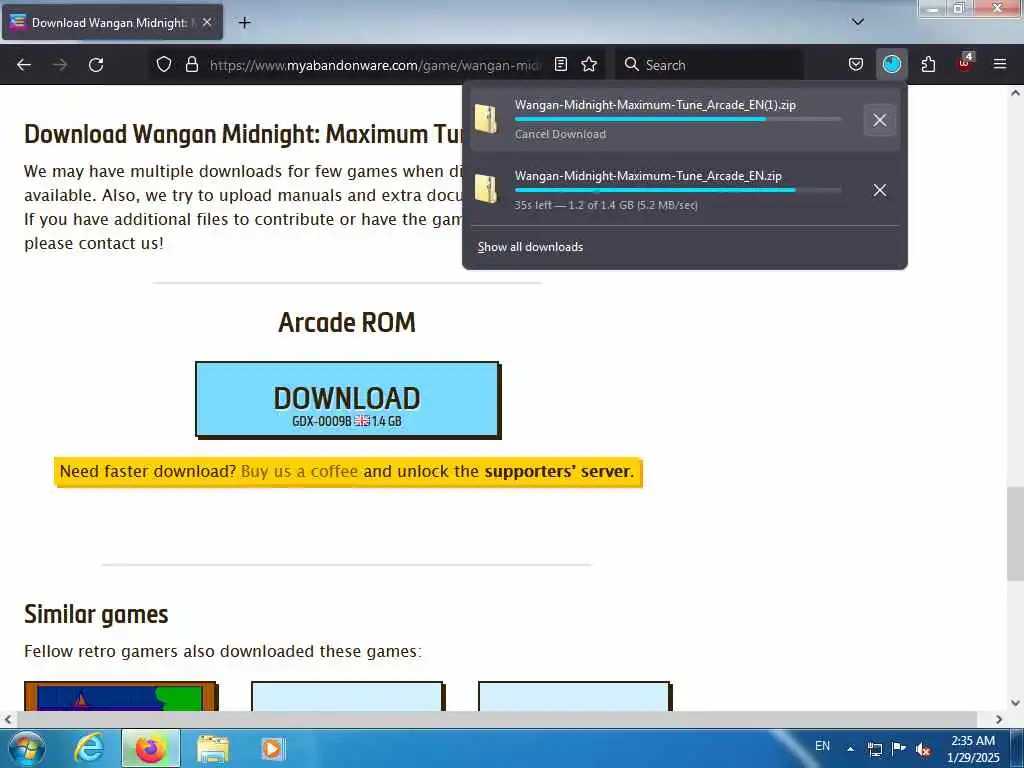Expand the list all tabs chevron
The height and width of the screenshot is (768, 1024).
[858, 22]
